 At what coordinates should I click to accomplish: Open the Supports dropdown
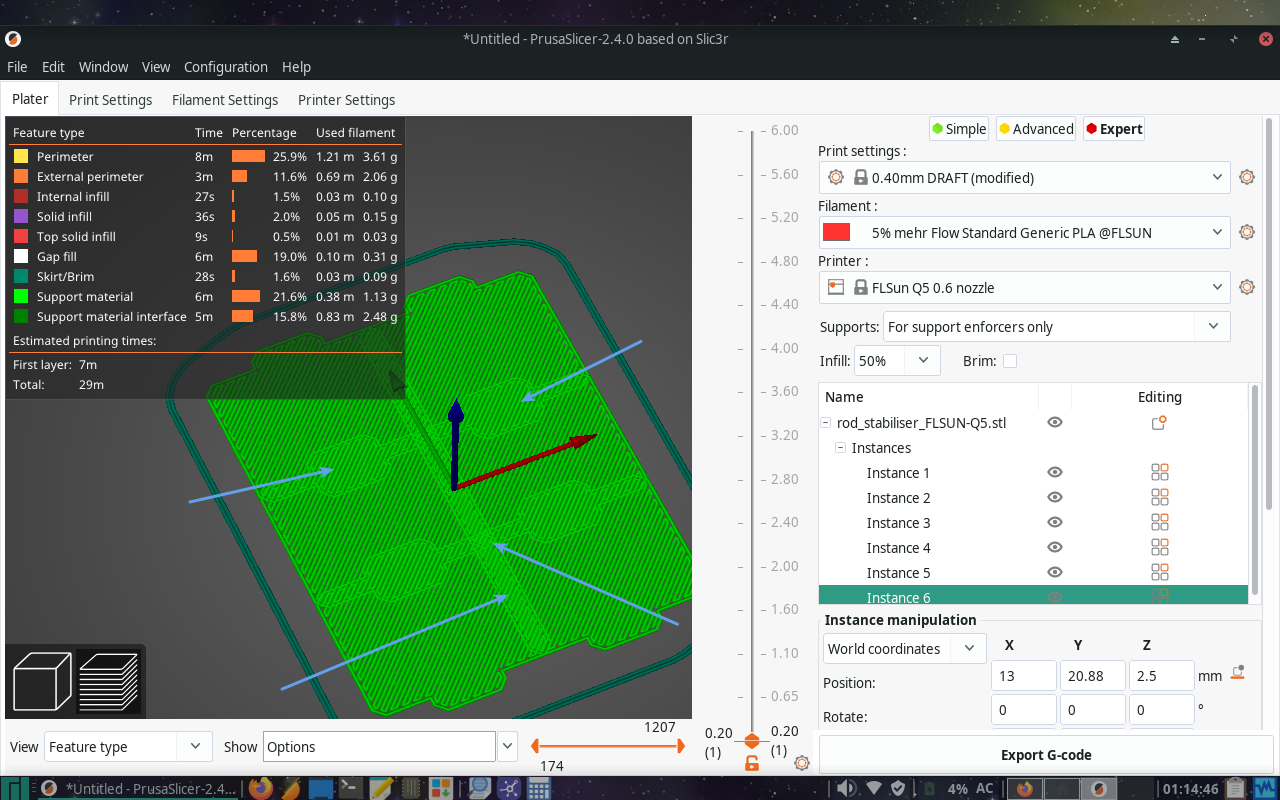(1213, 326)
